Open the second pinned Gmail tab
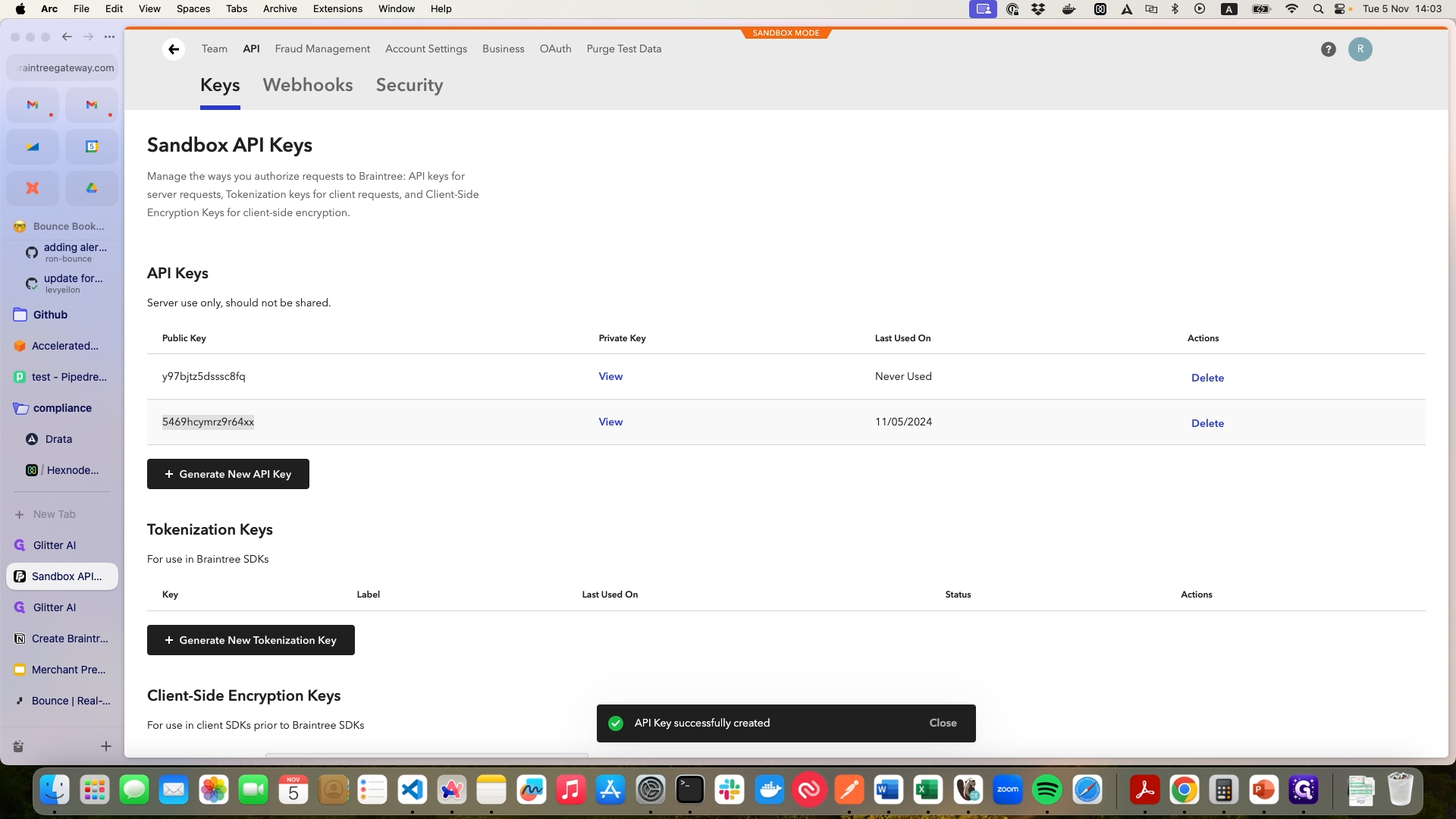The width and height of the screenshot is (1456, 819). coord(92,105)
